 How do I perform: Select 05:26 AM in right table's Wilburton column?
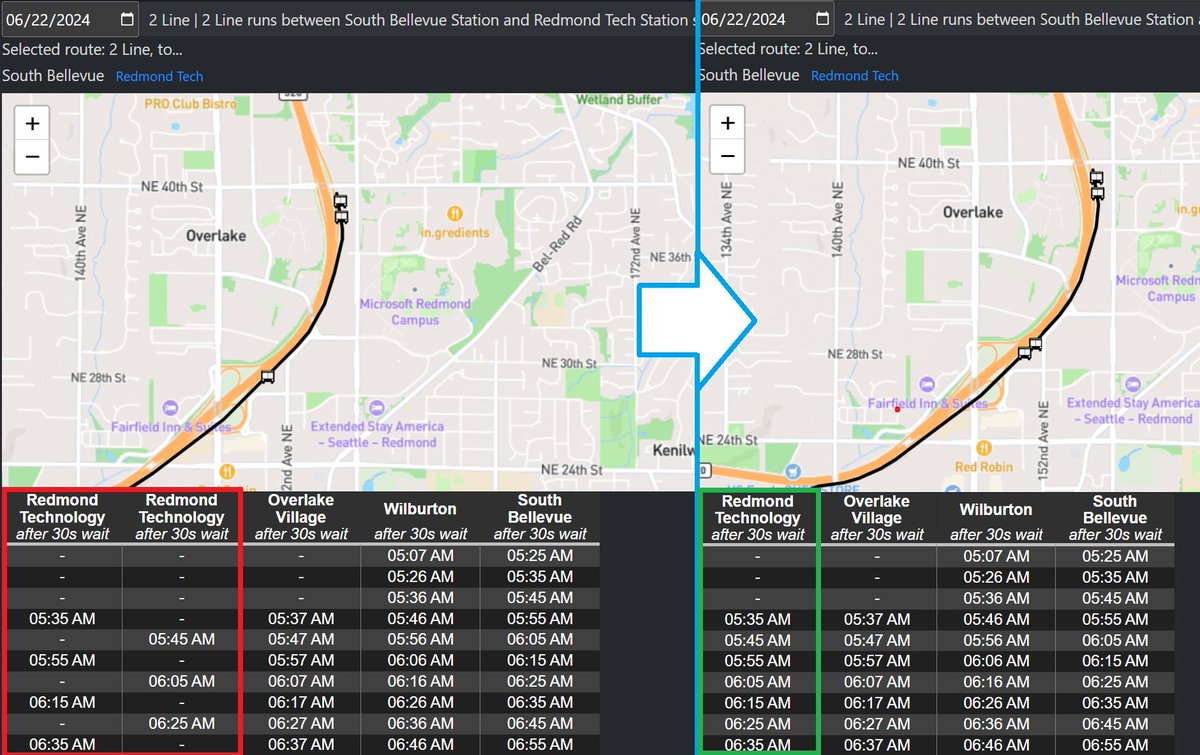click(x=996, y=577)
